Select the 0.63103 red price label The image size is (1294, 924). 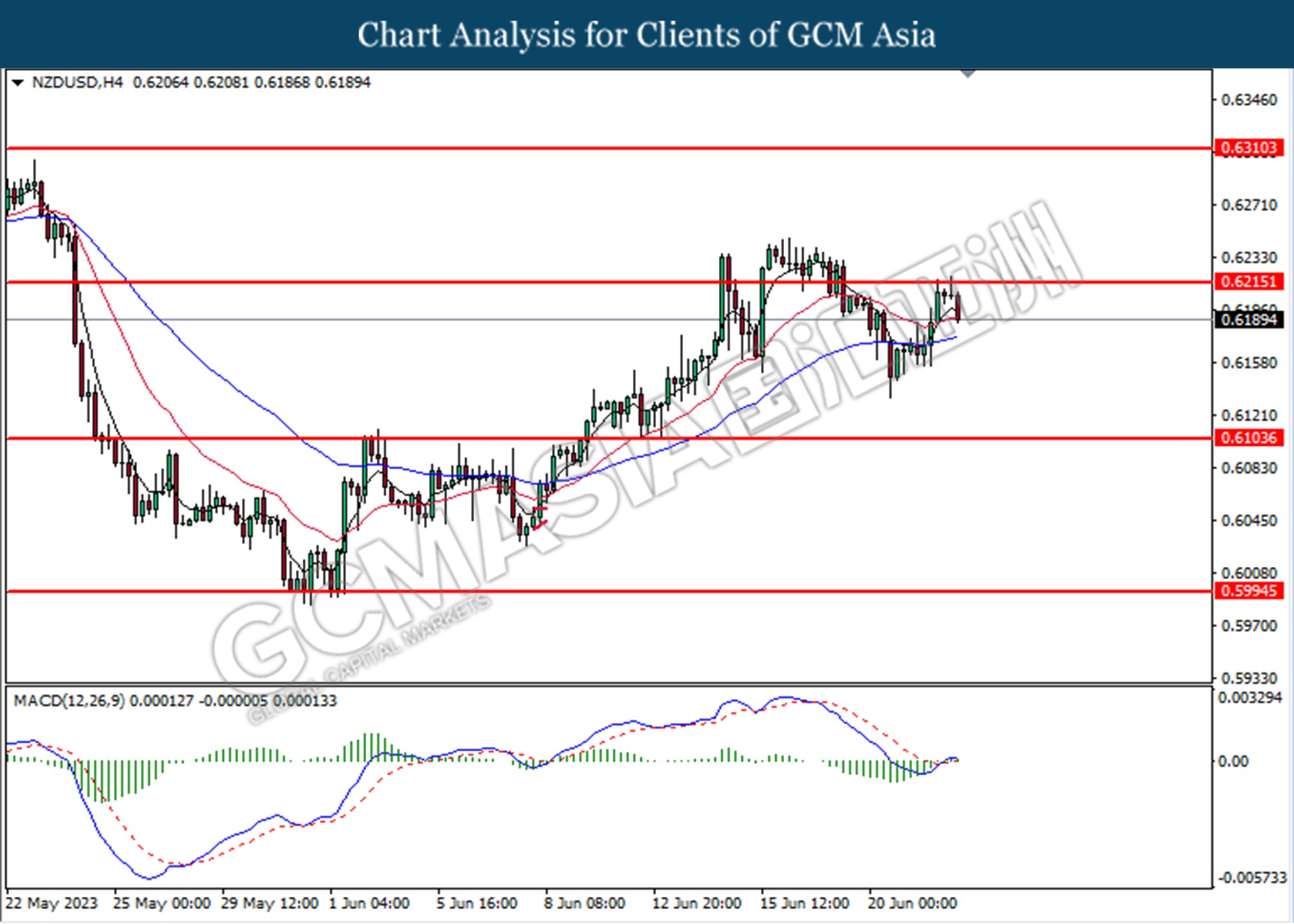1249,148
